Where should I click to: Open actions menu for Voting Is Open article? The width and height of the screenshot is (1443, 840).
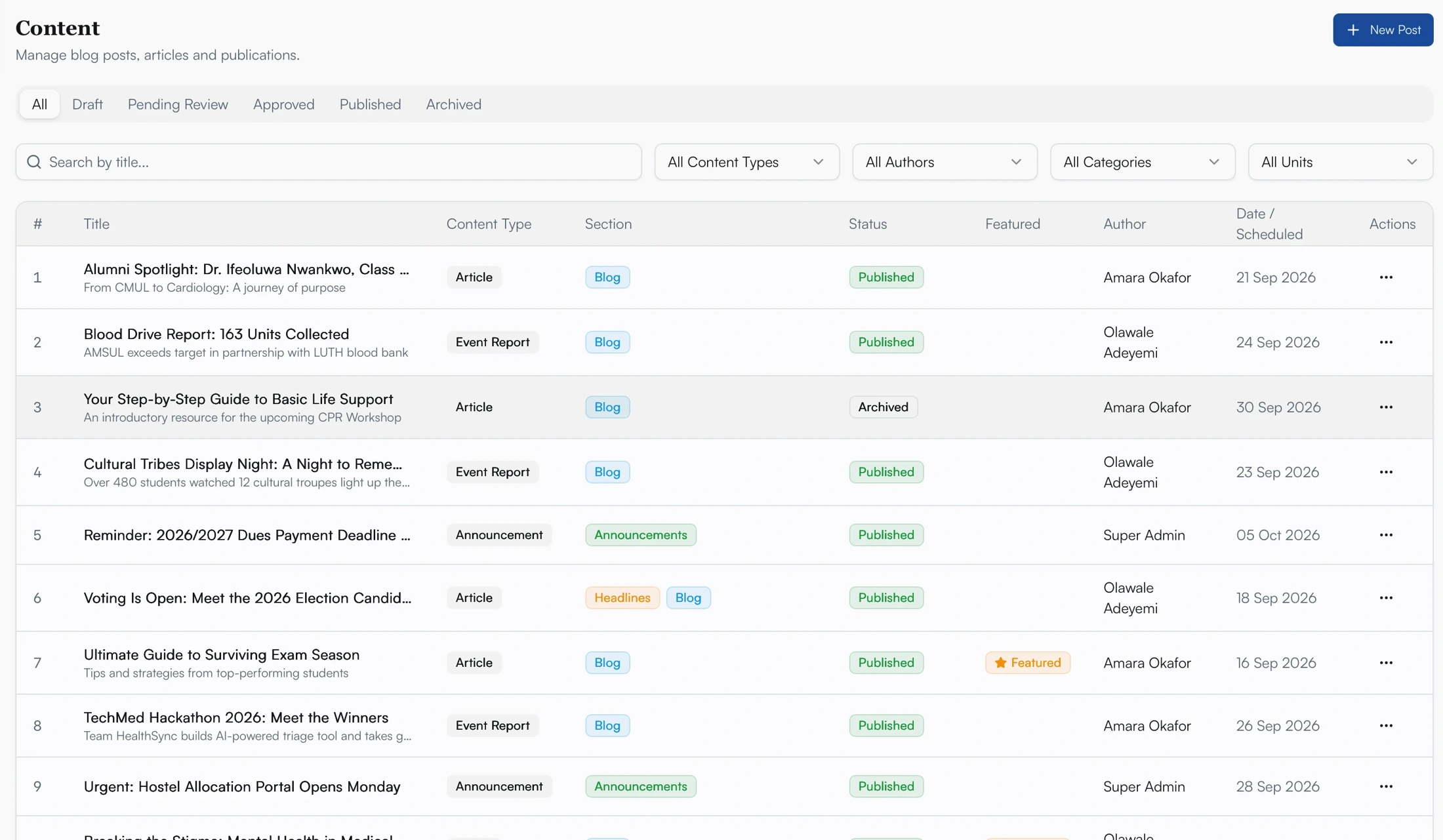[1385, 598]
